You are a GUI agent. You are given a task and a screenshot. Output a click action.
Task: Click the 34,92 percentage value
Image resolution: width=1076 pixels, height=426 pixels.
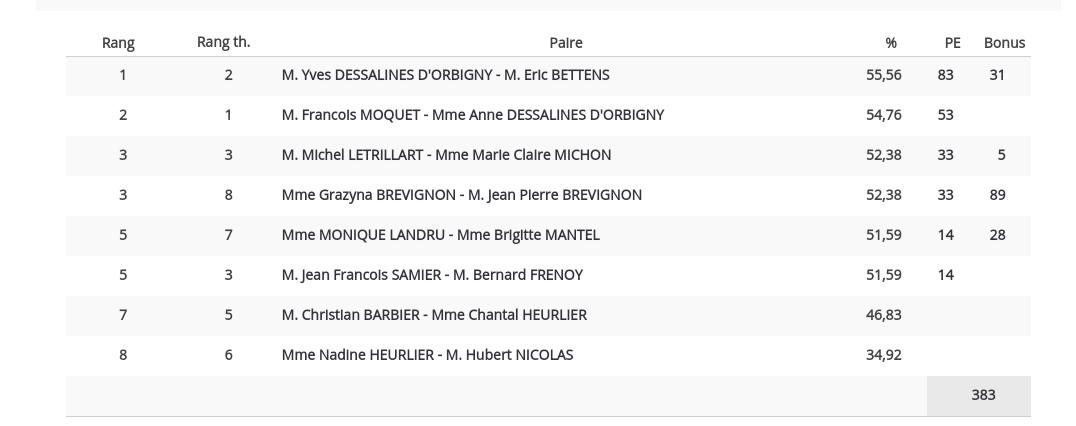[x=884, y=355]
